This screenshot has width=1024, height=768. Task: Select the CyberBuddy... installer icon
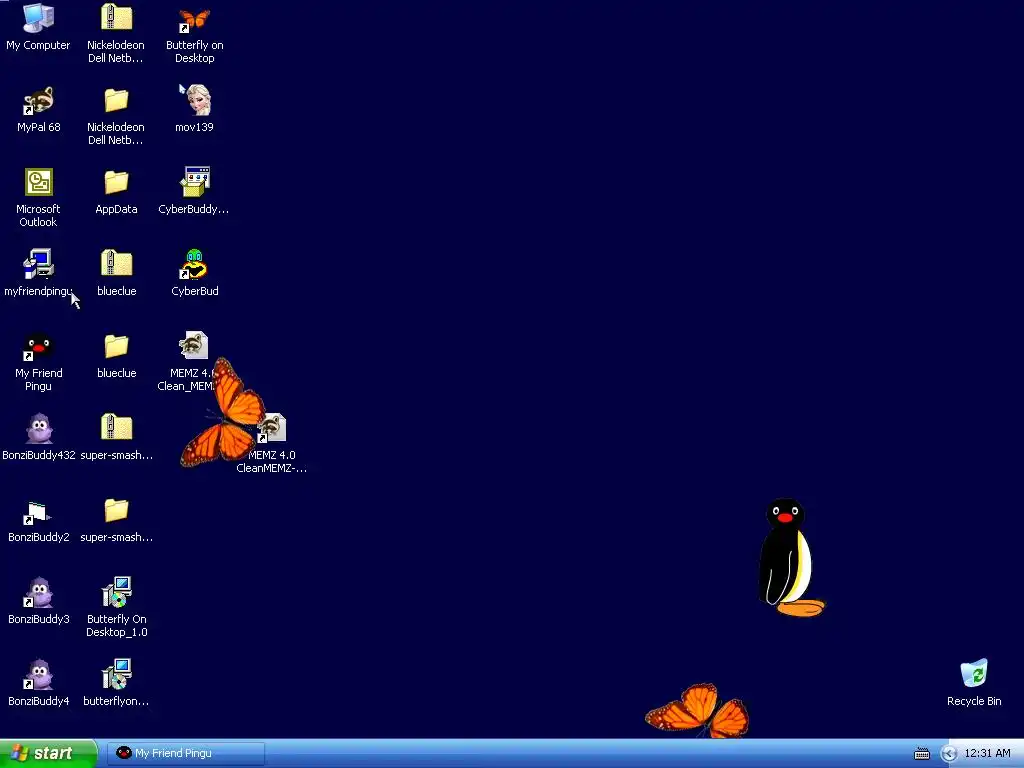(x=195, y=182)
